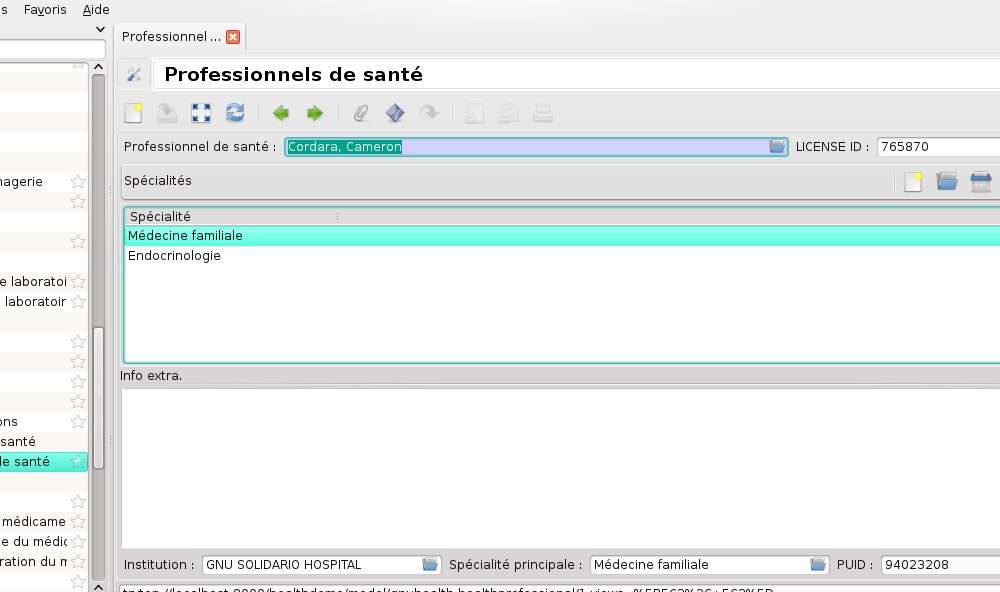The height and width of the screenshot is (592, 1000).
Task: Click the LICENSE ID input field
Action: coord(936,147)
